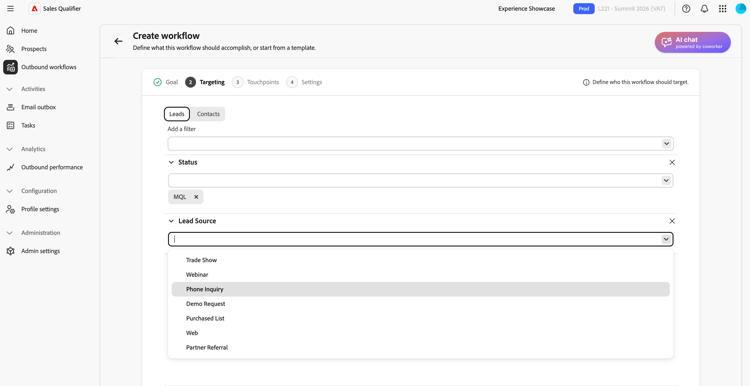
Task: Click the green Goal completed checkmark
Action: (157, 82)
